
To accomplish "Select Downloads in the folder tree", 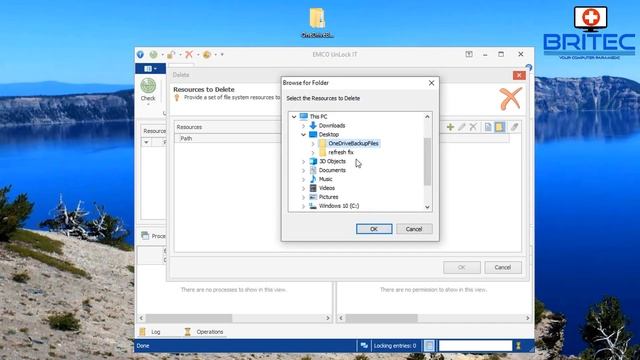I will point(332,126).
